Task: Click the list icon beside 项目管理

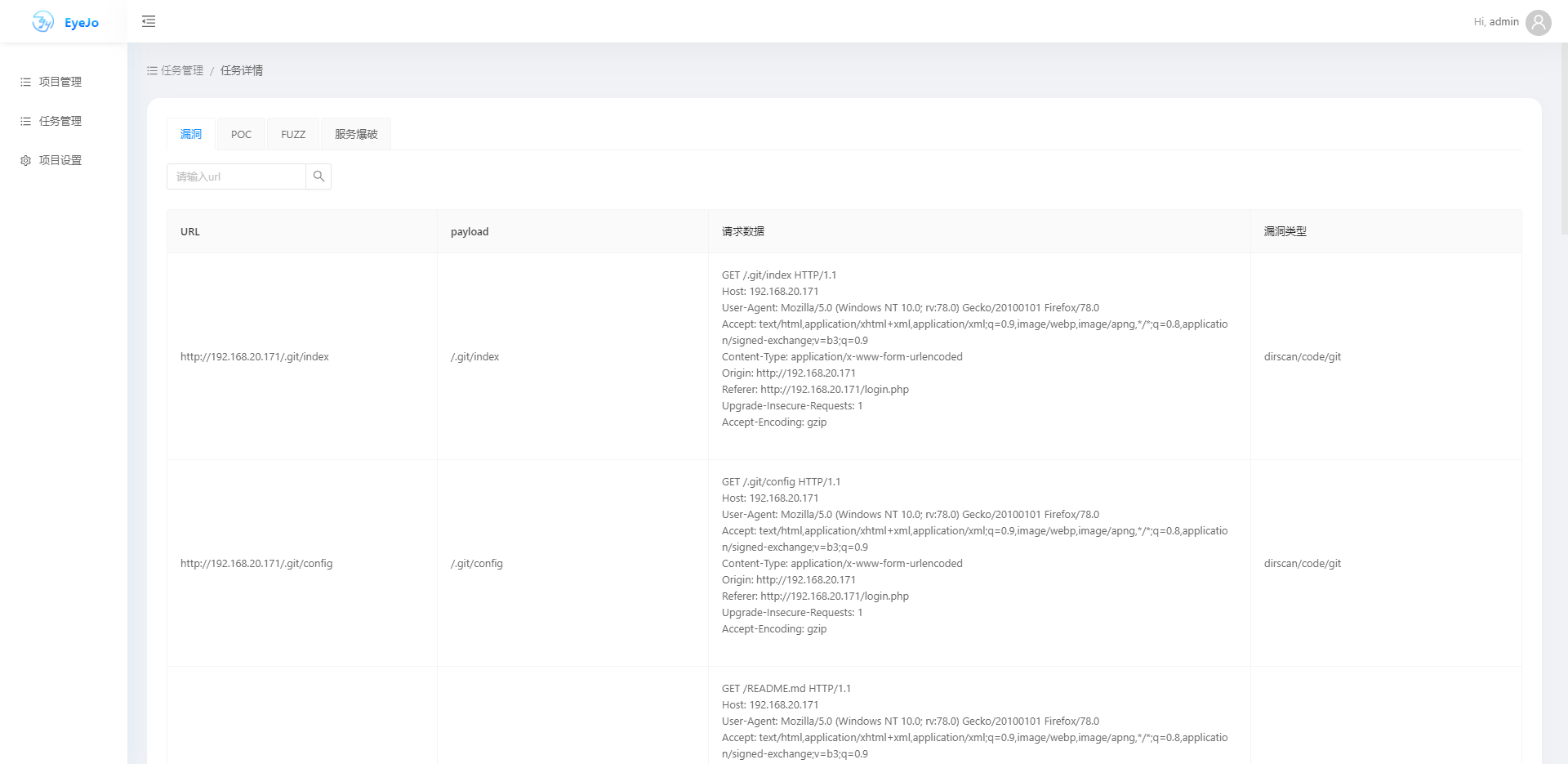Action: pyautogui.click(x=25, y=82)
